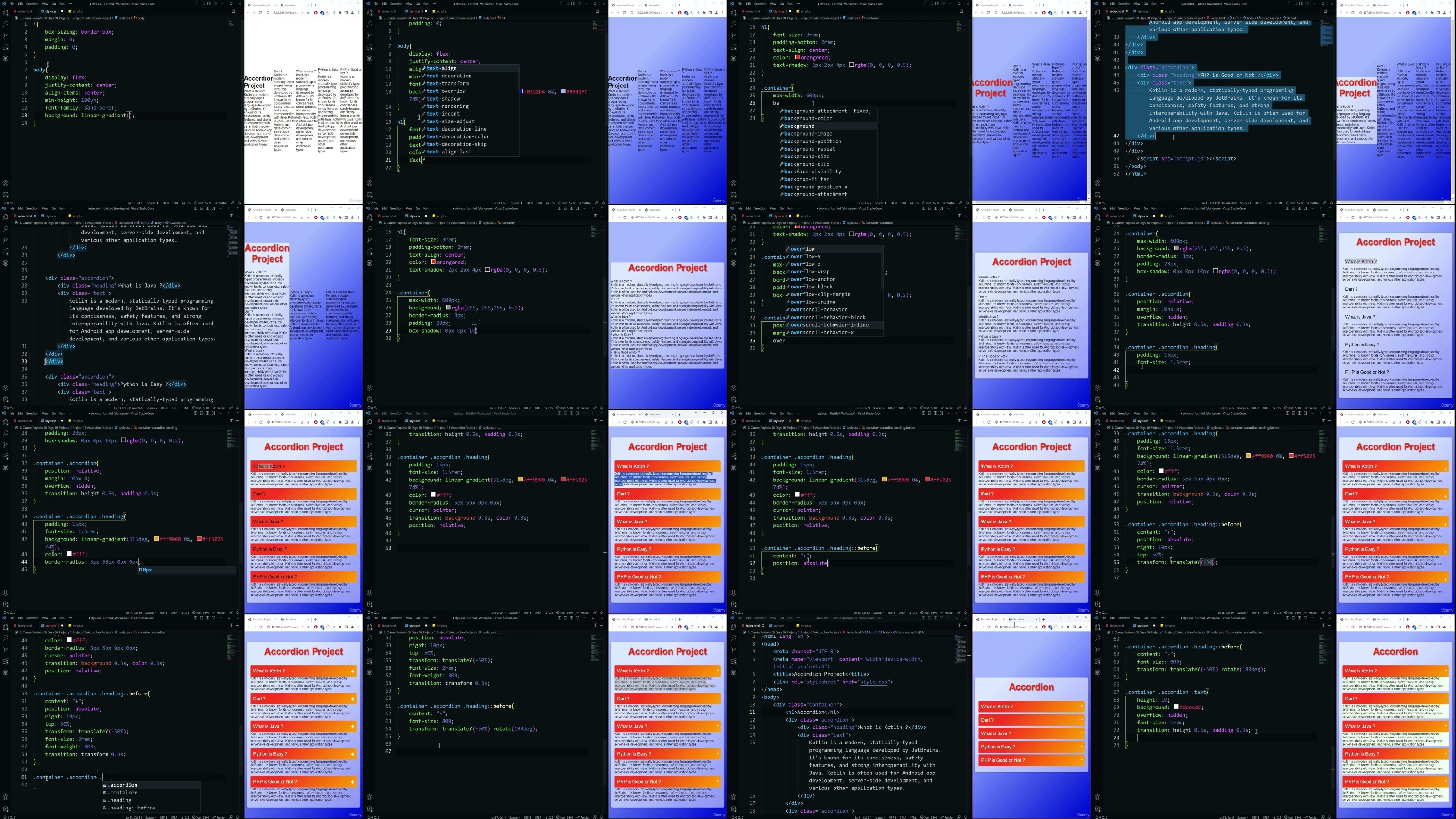Expand 'Python is Easy ?' in the collapsed accordion
This screenshot has width=1456, height=819.
tap(1031, 747)
